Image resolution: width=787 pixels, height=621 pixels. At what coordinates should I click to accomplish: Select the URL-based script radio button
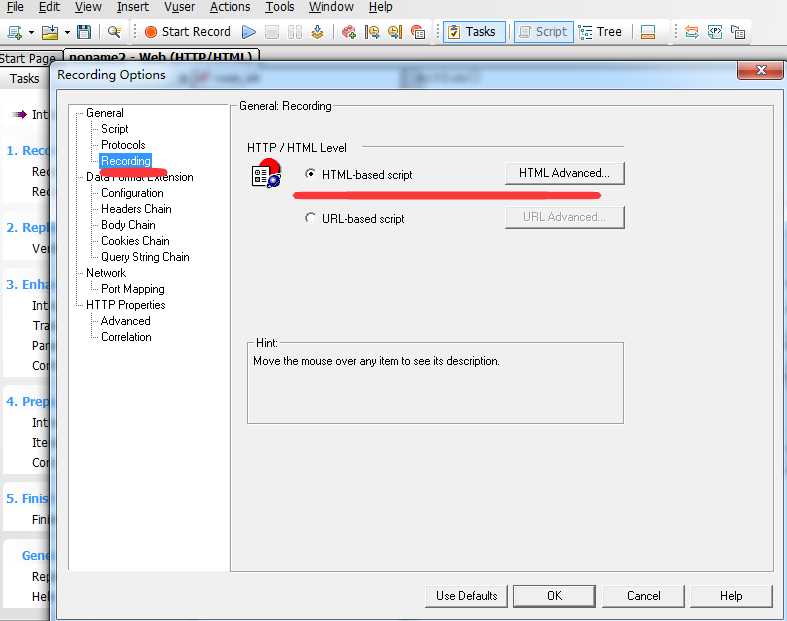coord(311,218)
